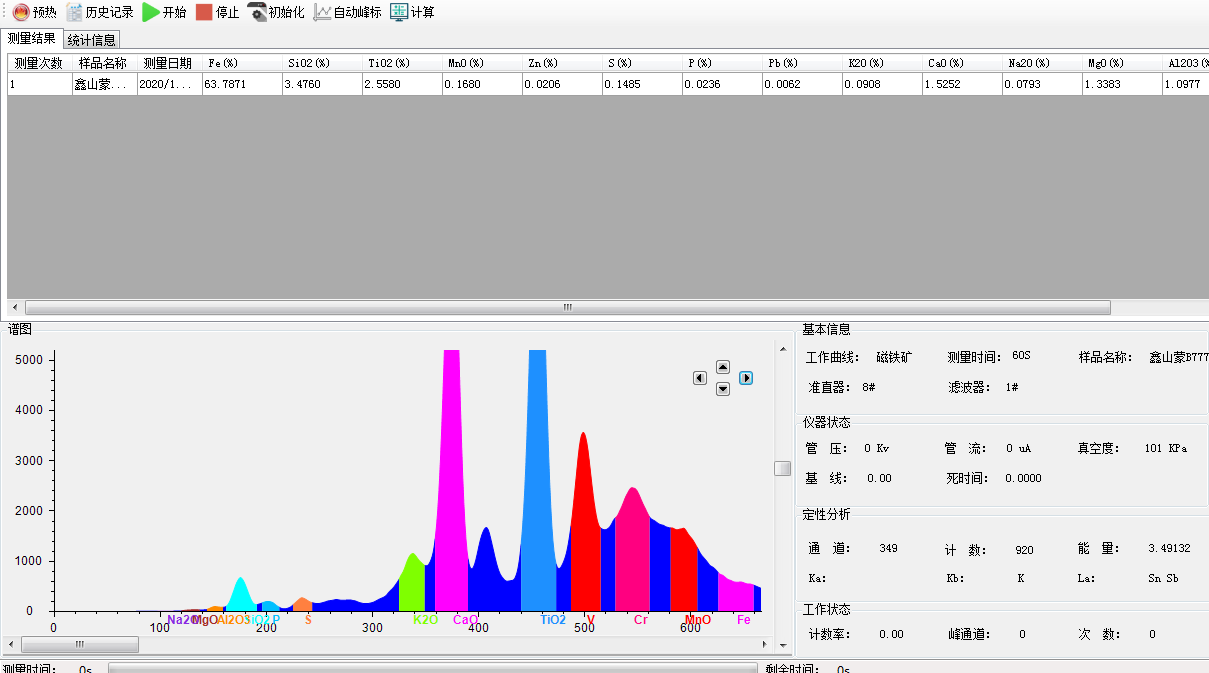Click the down arrow button on spectrum
This screenshot has width=1209, height=673.
(723, 389)
